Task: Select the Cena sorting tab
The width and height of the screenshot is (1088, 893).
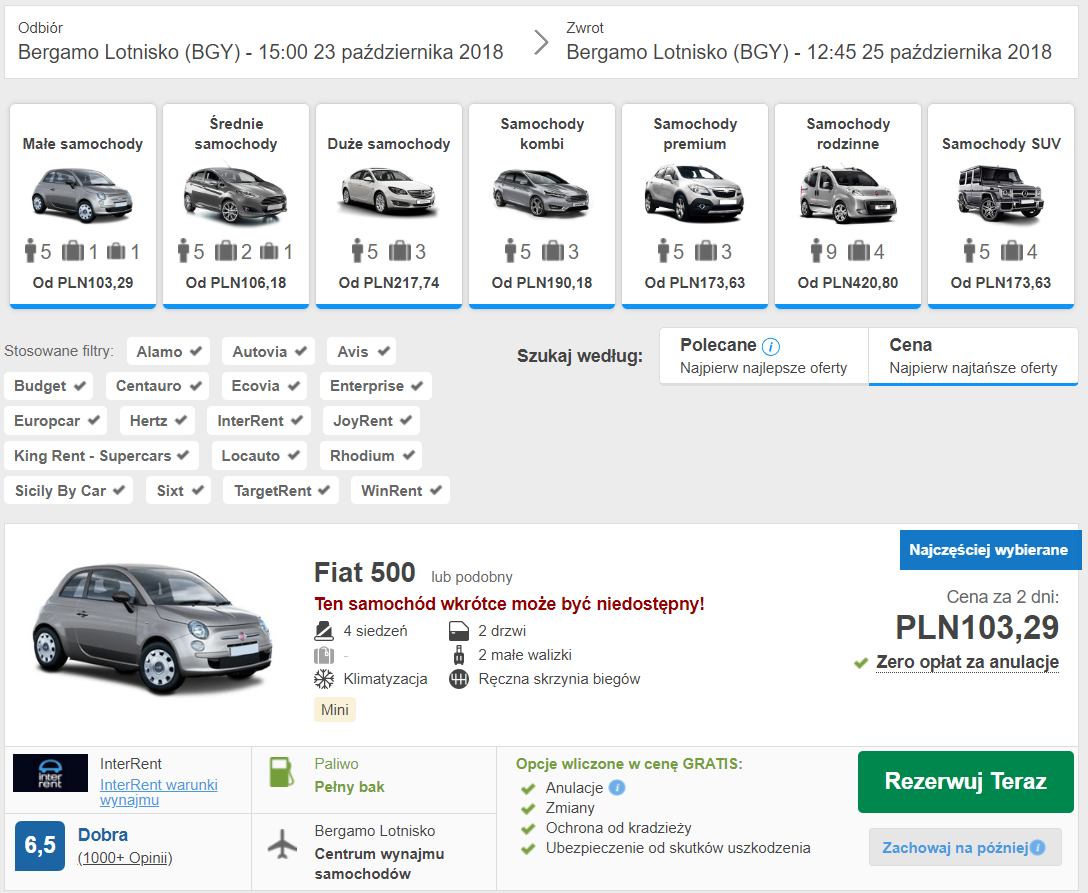Action: pyautogui.click(x=973, y=356)
